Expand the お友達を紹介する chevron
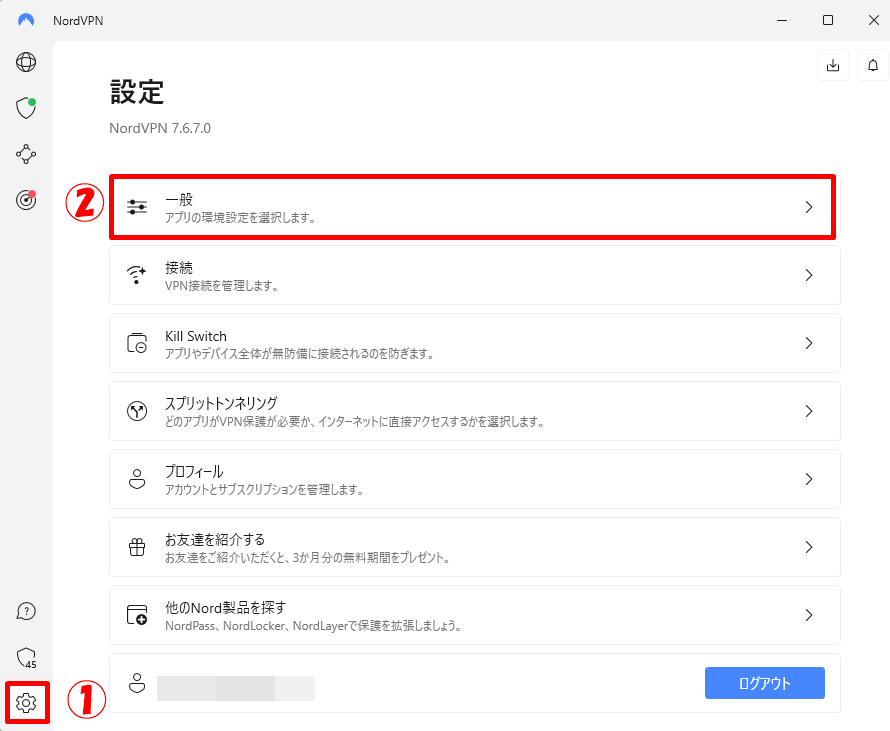890x731 pixels. [809, 547]
